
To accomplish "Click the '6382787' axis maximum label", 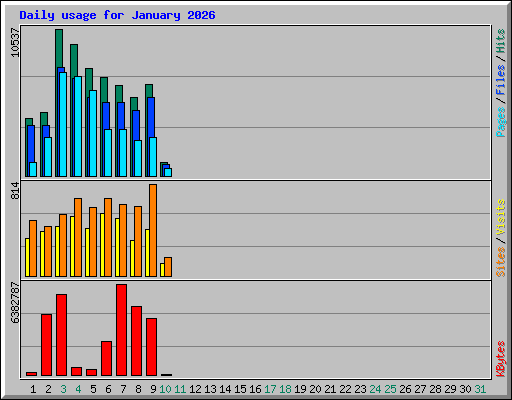I will pyautogui.click(x=15, y=303).
